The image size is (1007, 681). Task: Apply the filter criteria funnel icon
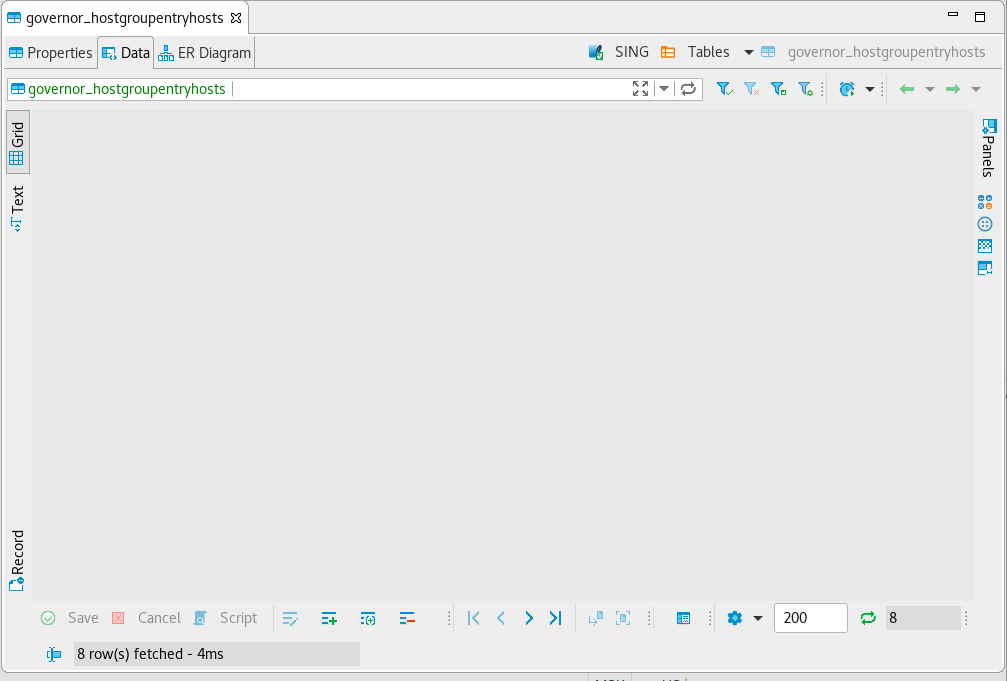pyautogui.click(x=724, y=89)
